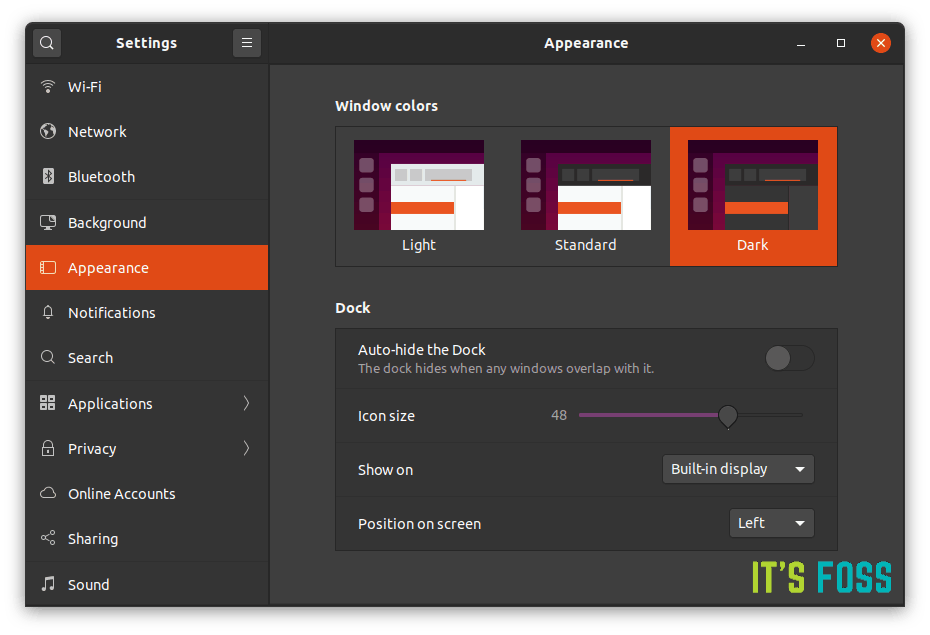The width and height of the screenshot is (930, 635).
Task: Select the Sound music note icon
Action: [47, 584]
